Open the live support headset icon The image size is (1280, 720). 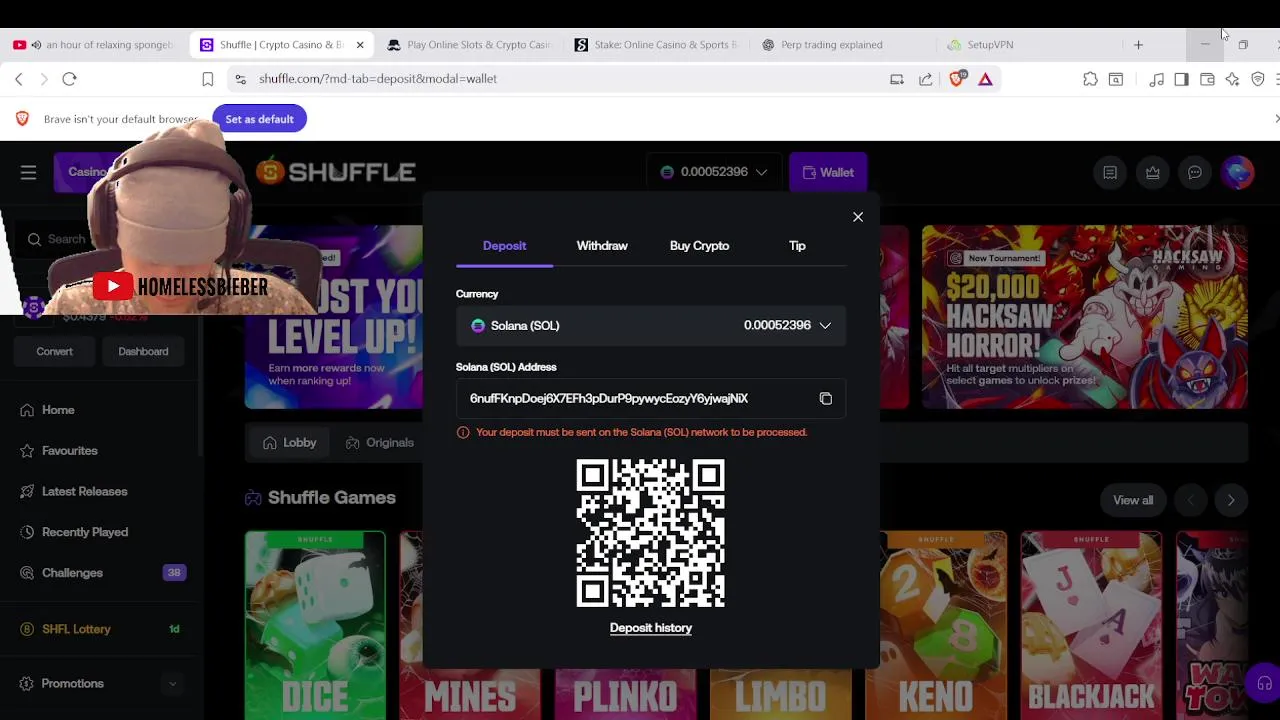[1264, 684]
